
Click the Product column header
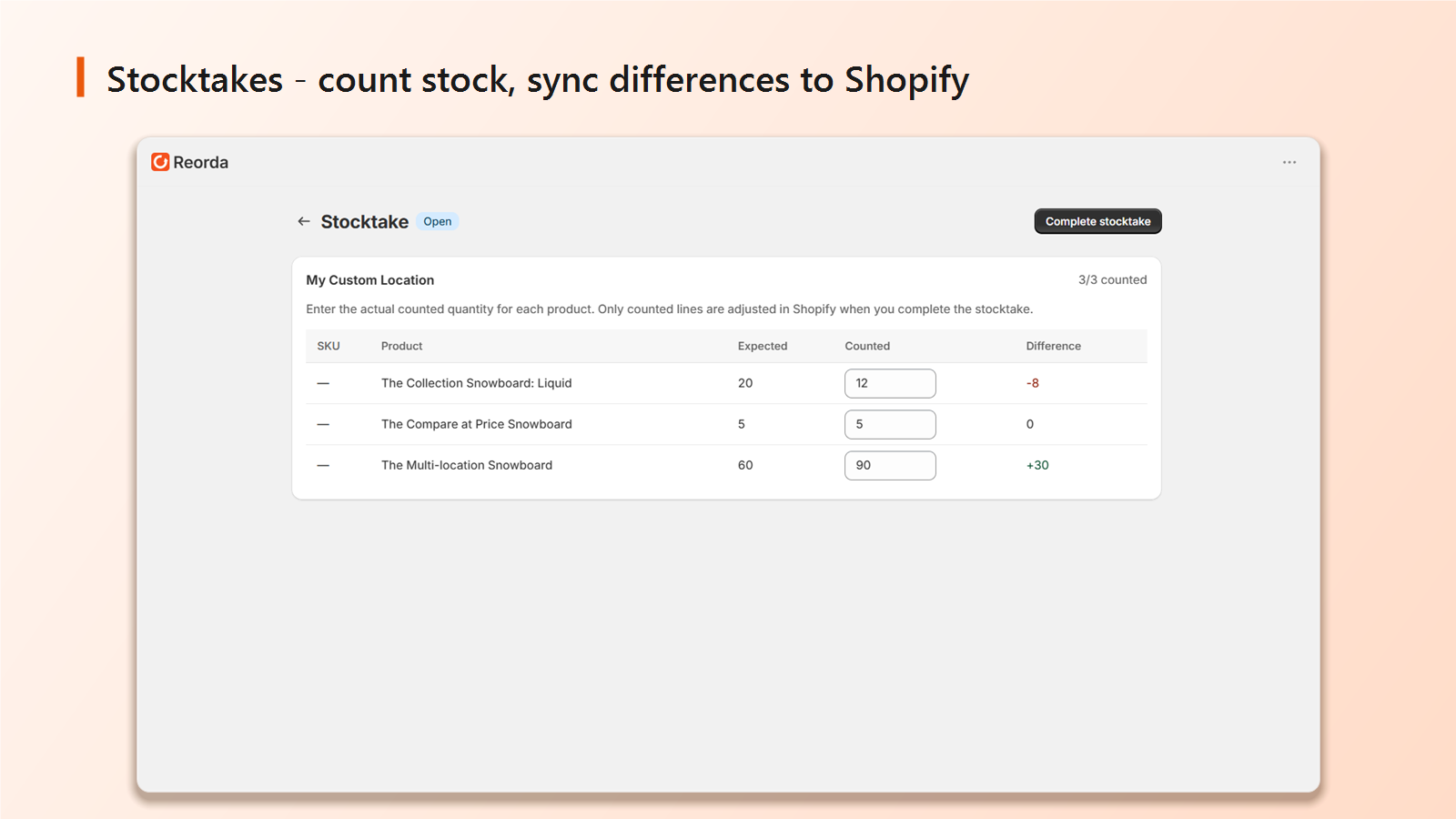pyautogui.click(x=401, y=346)
